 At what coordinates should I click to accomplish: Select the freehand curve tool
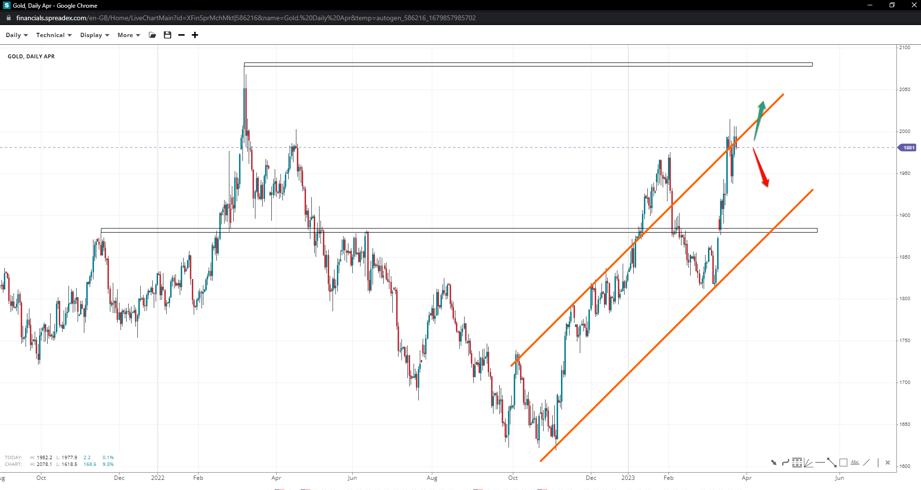pos(785,463)
